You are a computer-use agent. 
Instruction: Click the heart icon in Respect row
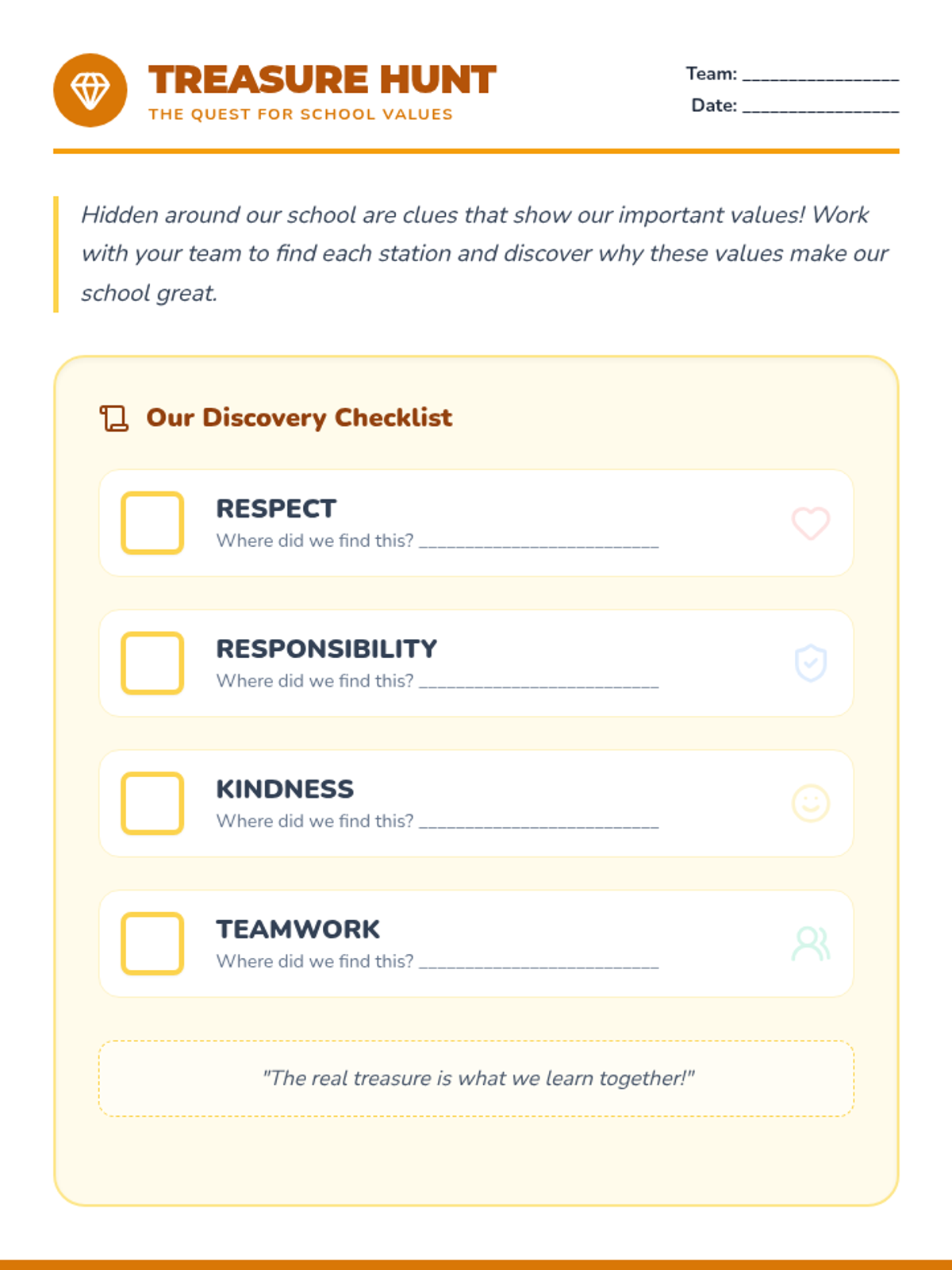click(x=811, y=523)
